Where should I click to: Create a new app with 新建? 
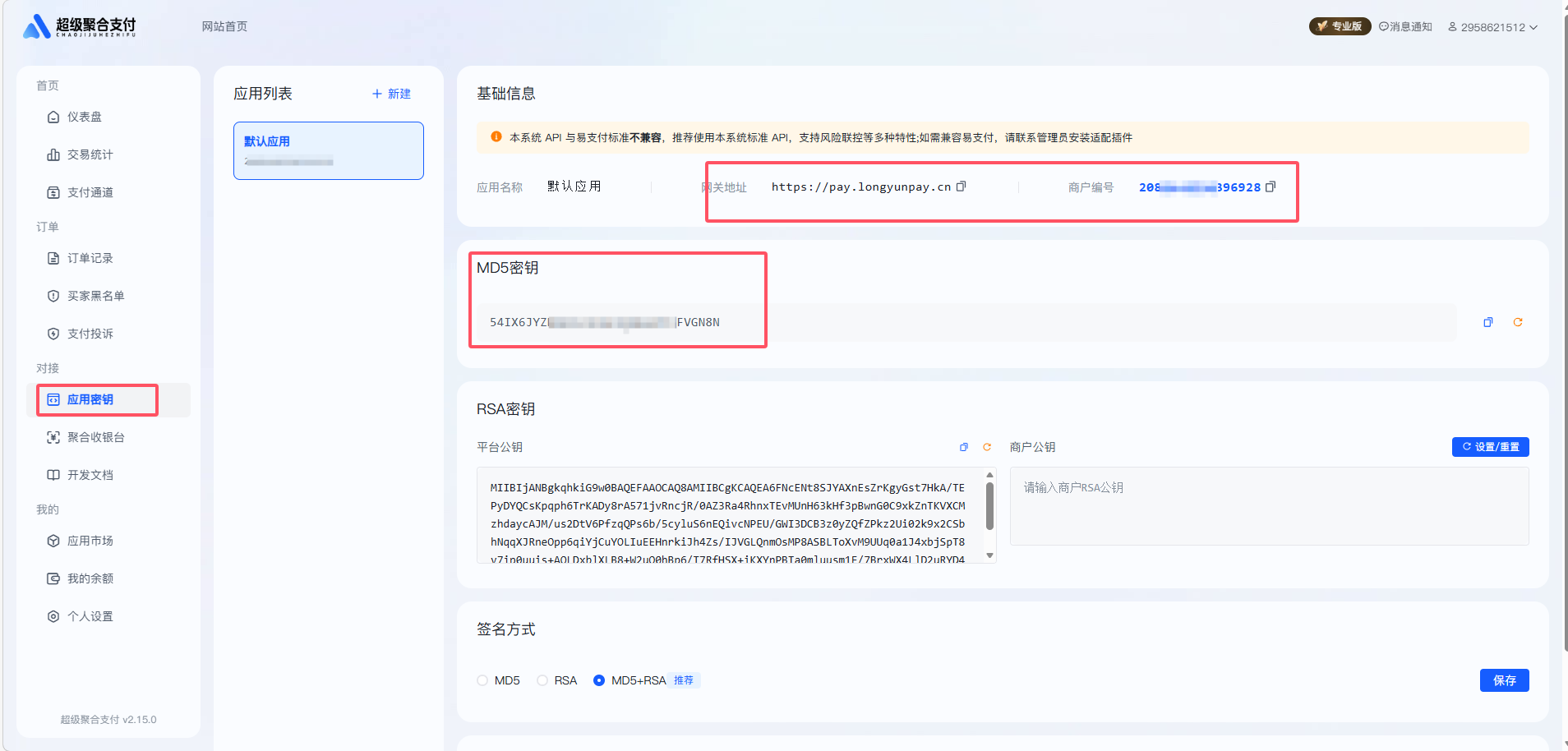coord(391,94)
